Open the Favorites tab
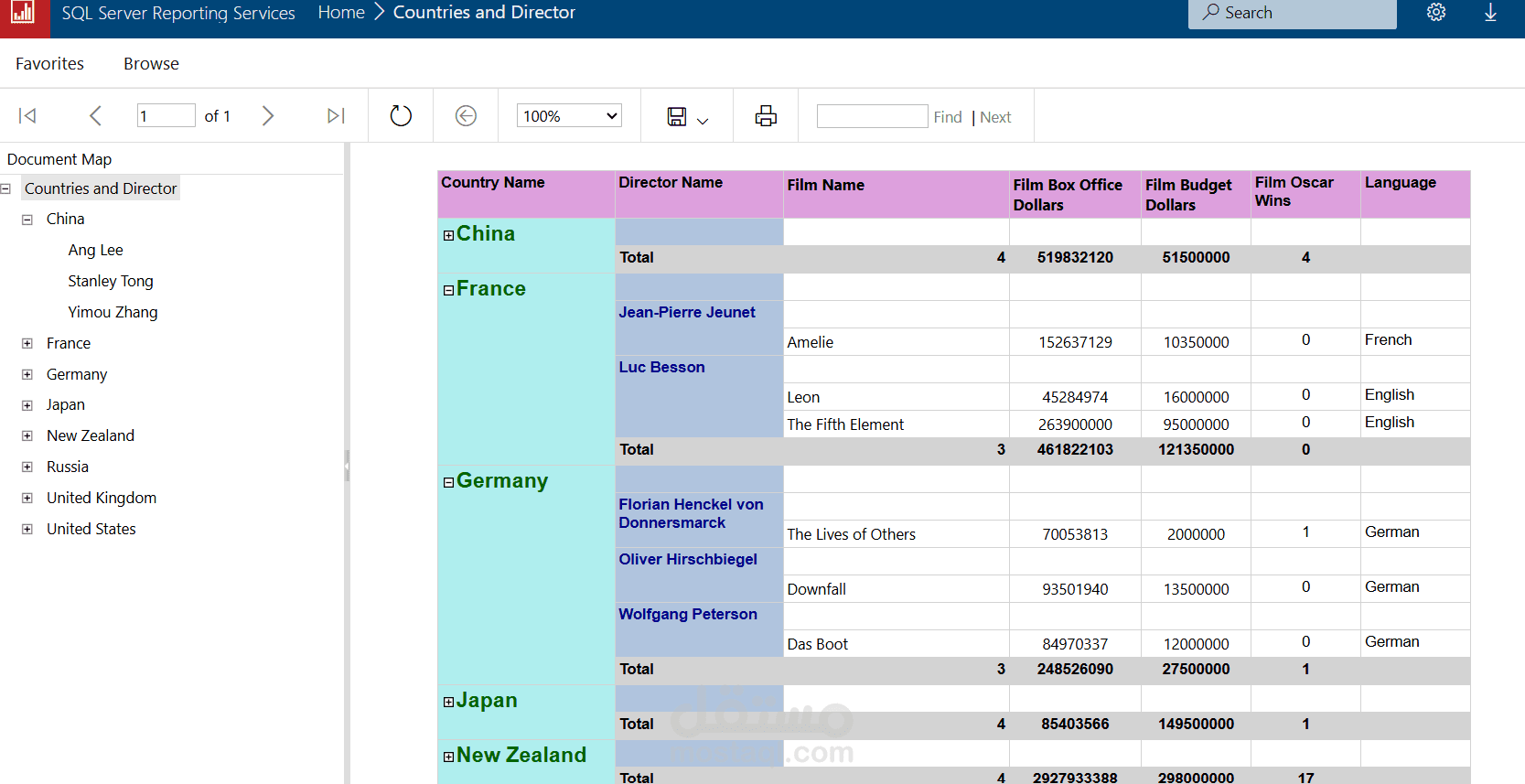1525x784 pixels. coord(49,64)
